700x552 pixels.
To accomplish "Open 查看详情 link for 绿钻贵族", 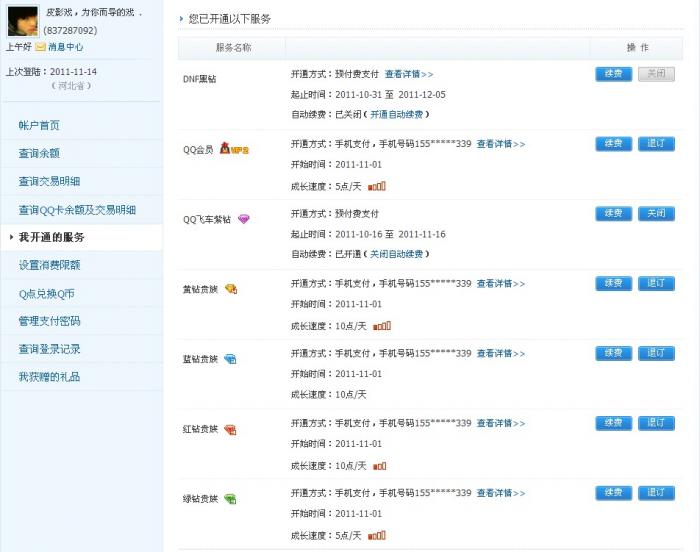I will tap(501, 493).
